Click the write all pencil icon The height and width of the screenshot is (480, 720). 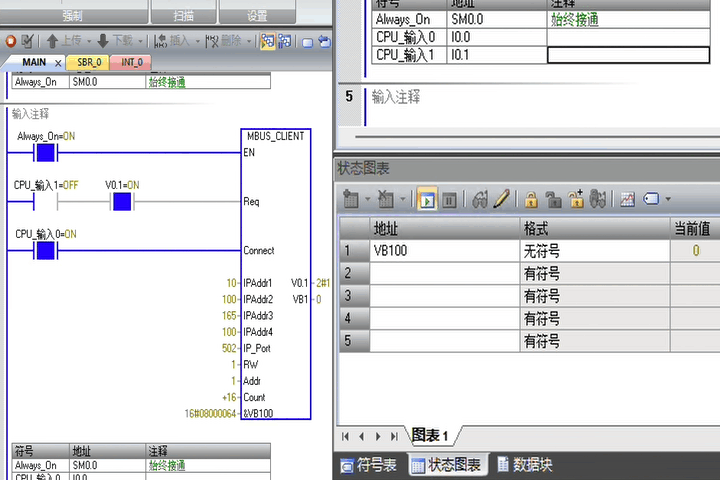(x=502, y=199)
